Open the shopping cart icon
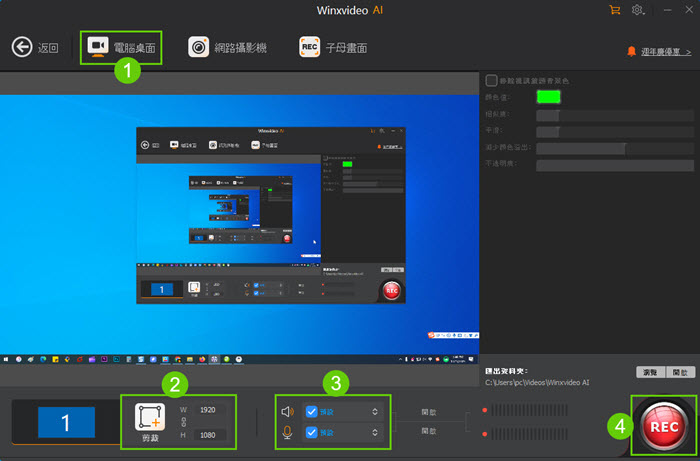 pyautogui.click(x=614, y=10)
